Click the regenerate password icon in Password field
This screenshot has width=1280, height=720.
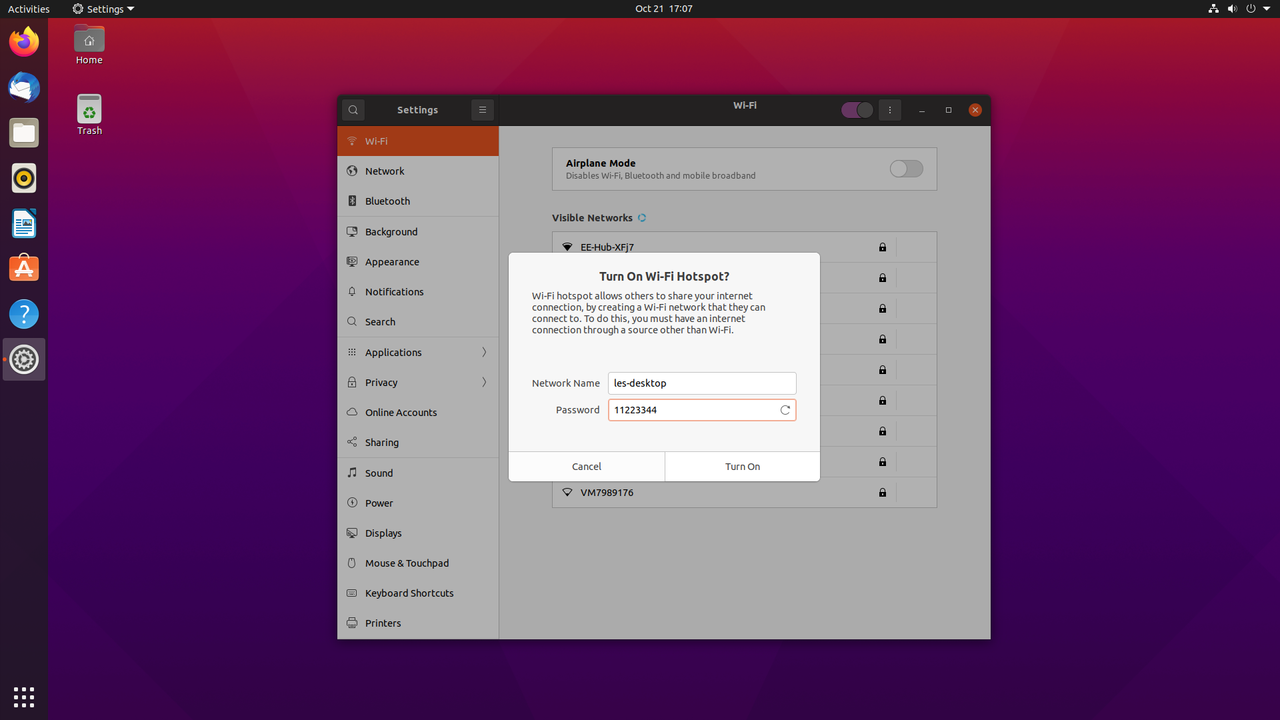pos(785,410)
